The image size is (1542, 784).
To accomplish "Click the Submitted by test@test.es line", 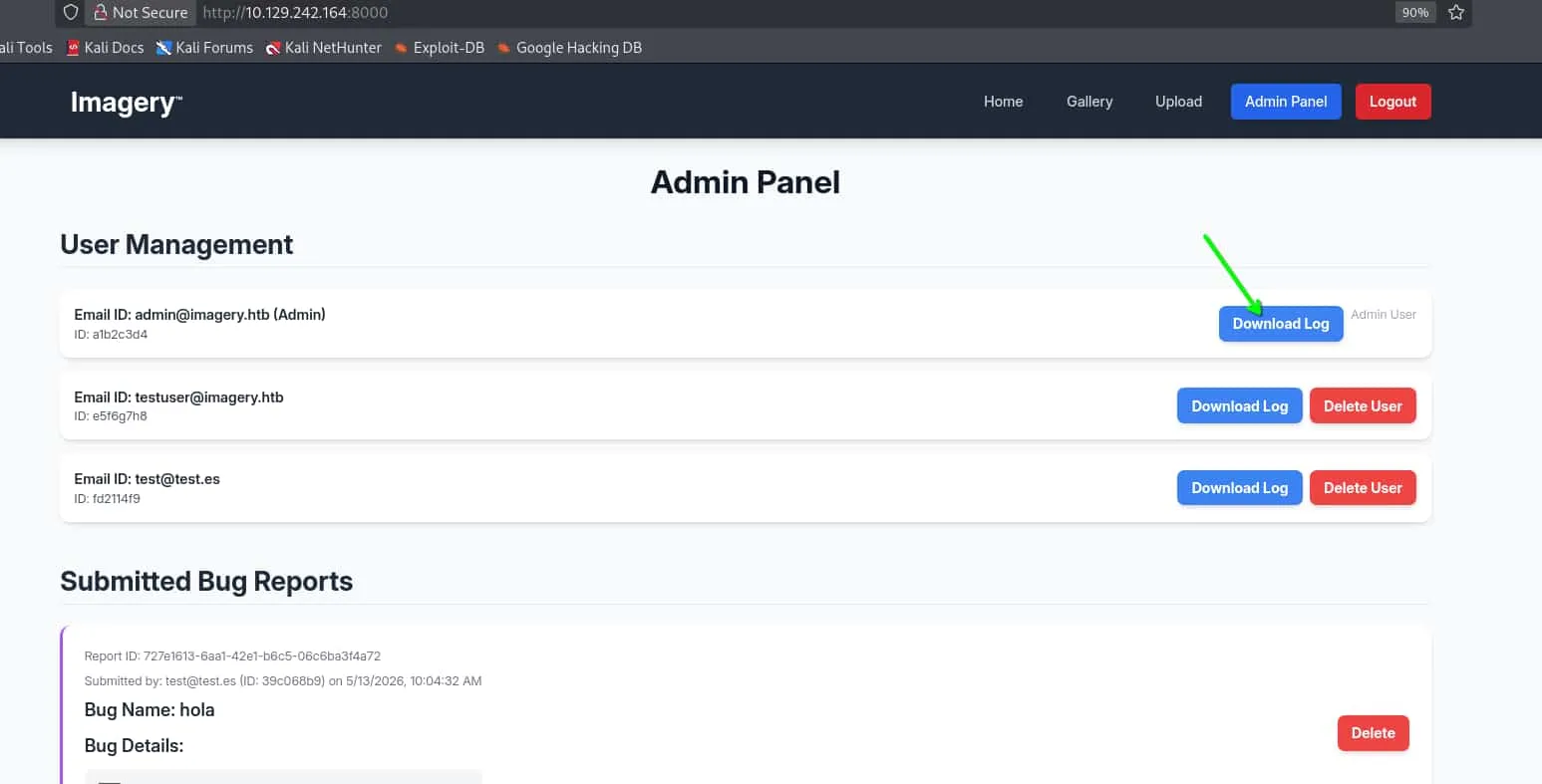I will coord(283,681).
